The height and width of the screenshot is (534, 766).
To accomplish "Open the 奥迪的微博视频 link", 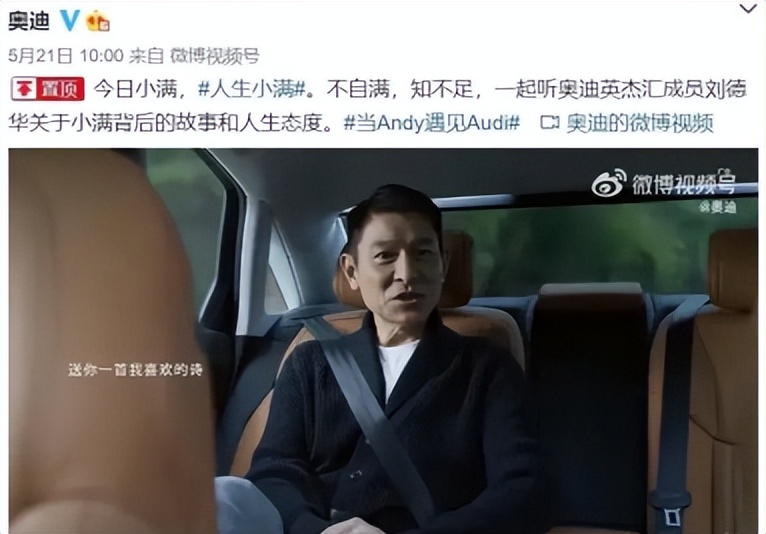I will (x=639, y=123).
